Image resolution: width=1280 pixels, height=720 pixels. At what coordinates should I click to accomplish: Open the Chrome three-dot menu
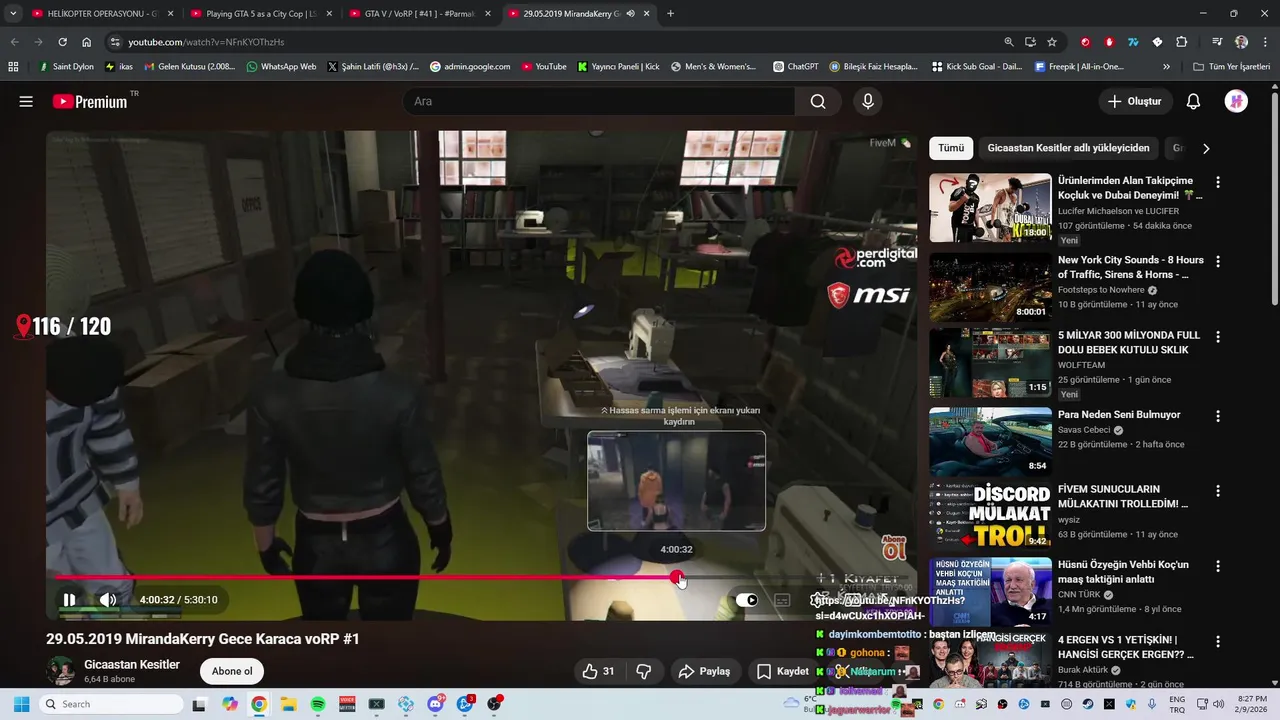[x=1264, y=42]
